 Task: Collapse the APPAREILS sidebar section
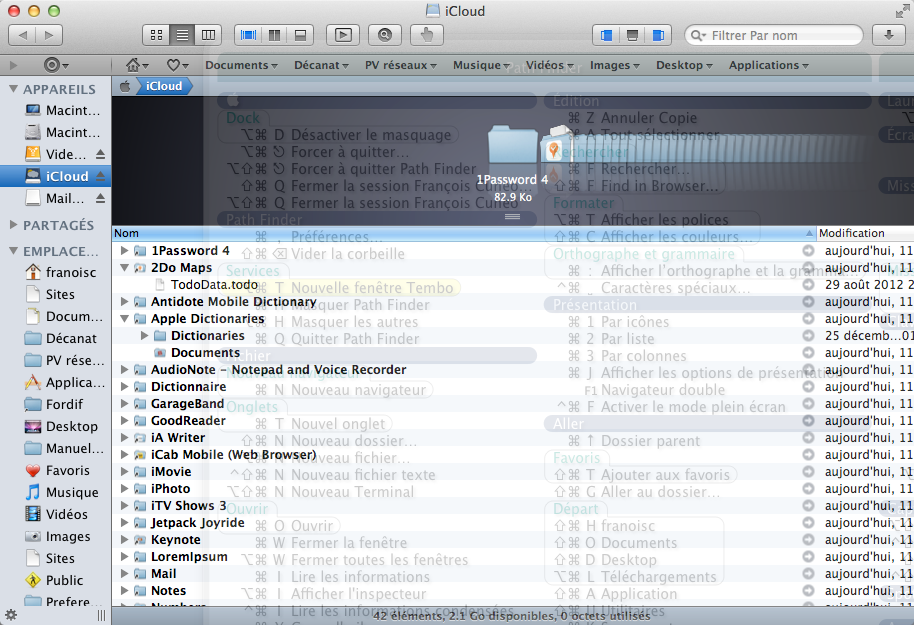(x=13, y=89)
